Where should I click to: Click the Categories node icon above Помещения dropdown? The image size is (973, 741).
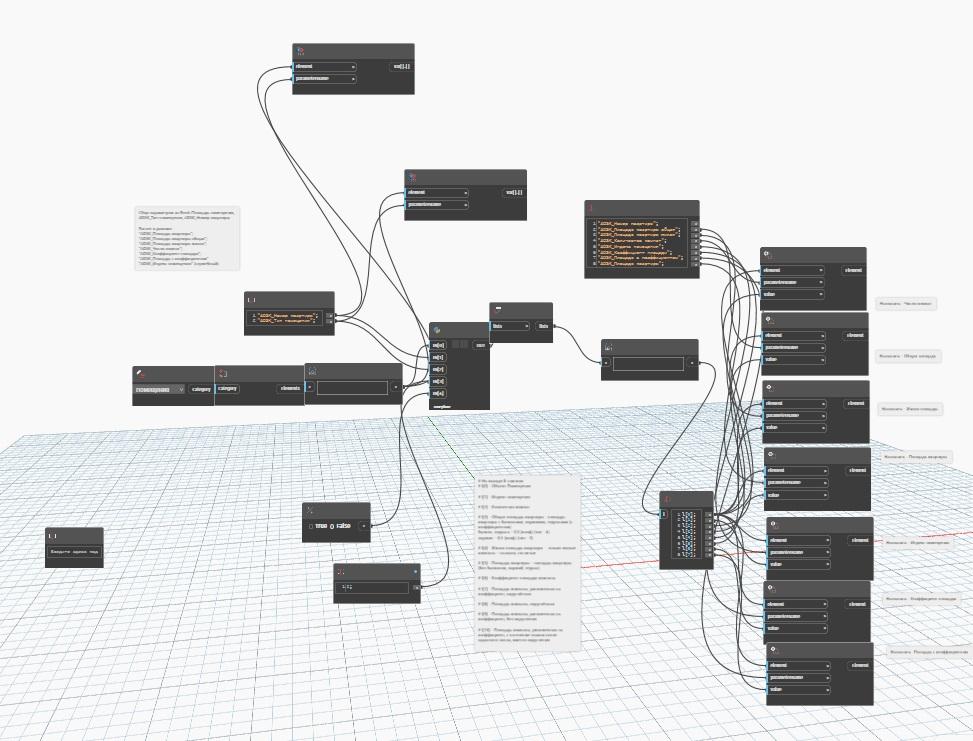pos(141,372)
